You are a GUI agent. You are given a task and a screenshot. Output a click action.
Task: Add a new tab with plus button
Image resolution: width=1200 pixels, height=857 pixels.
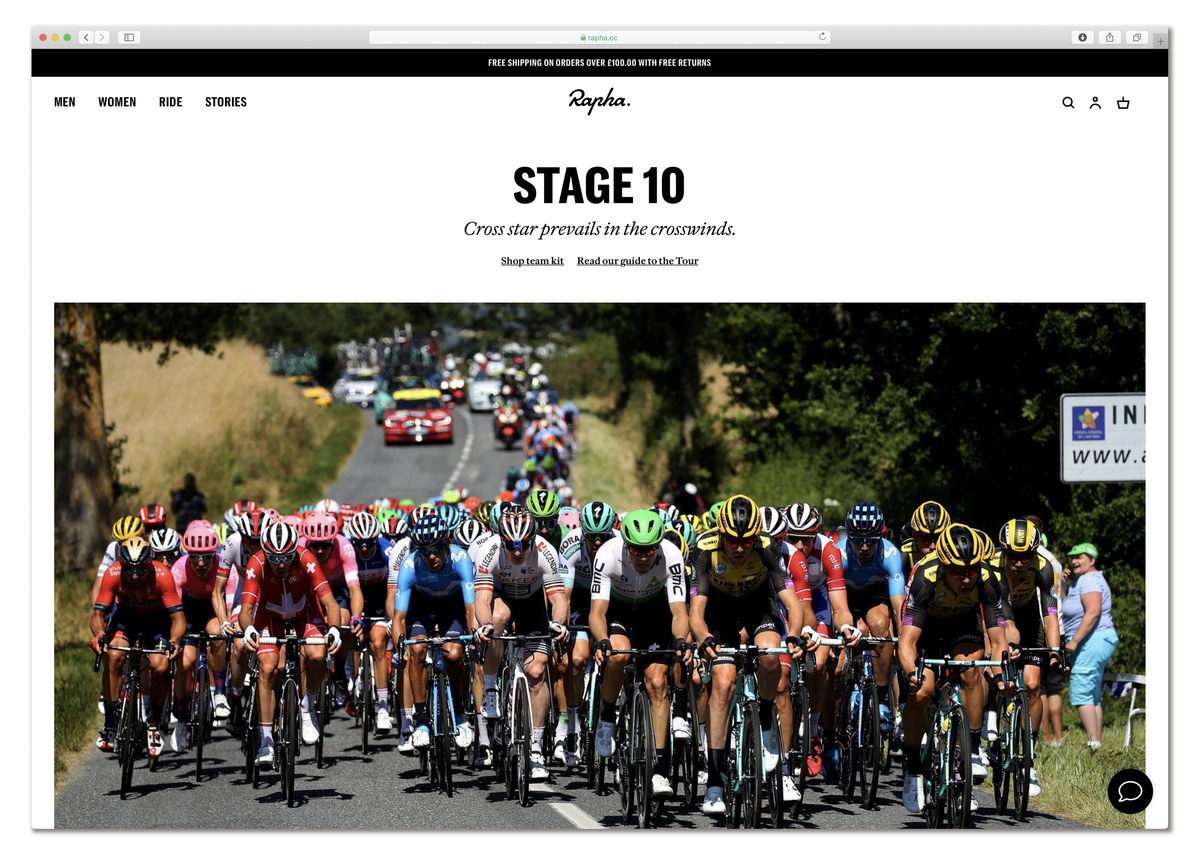coord(1160,41)
